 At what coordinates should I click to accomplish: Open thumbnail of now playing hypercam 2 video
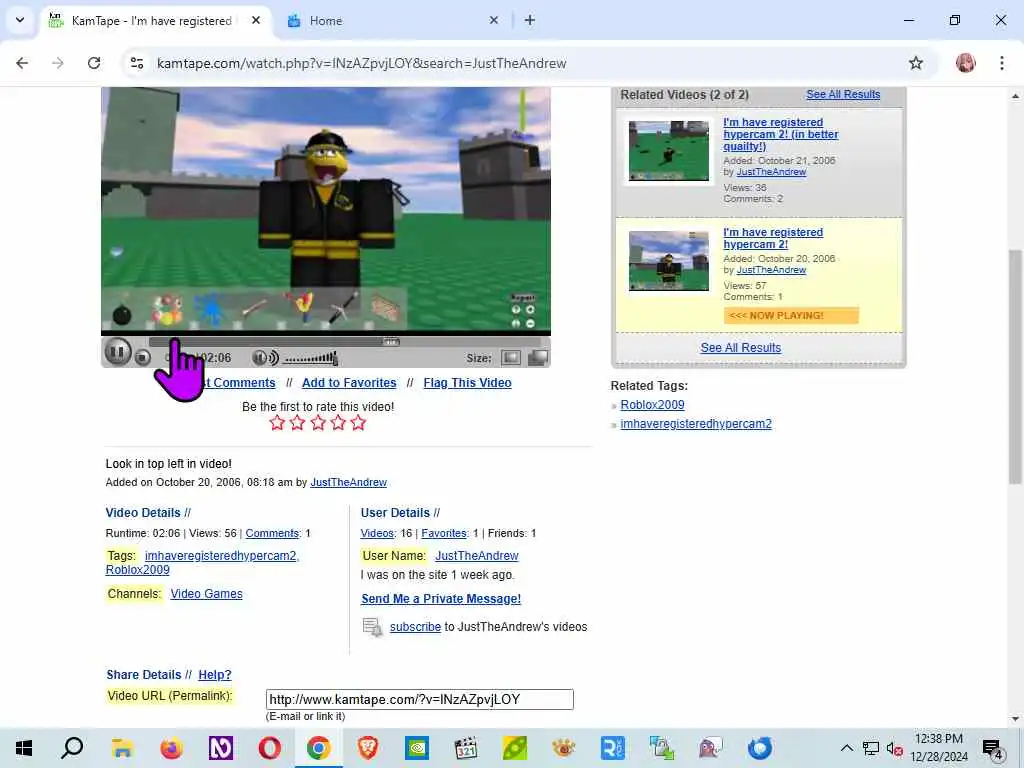669,261
